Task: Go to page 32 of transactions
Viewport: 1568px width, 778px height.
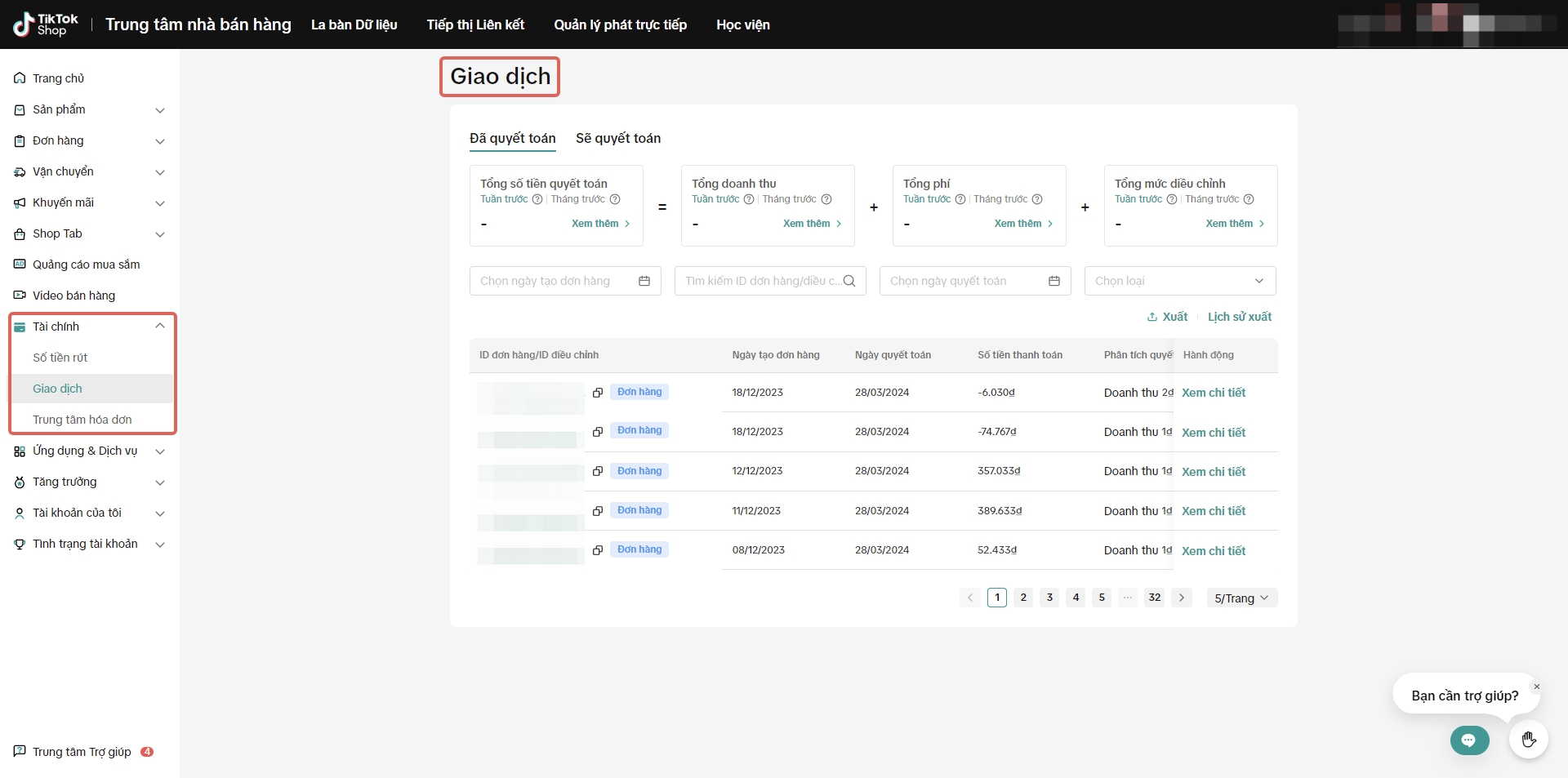Action: 1154,598
